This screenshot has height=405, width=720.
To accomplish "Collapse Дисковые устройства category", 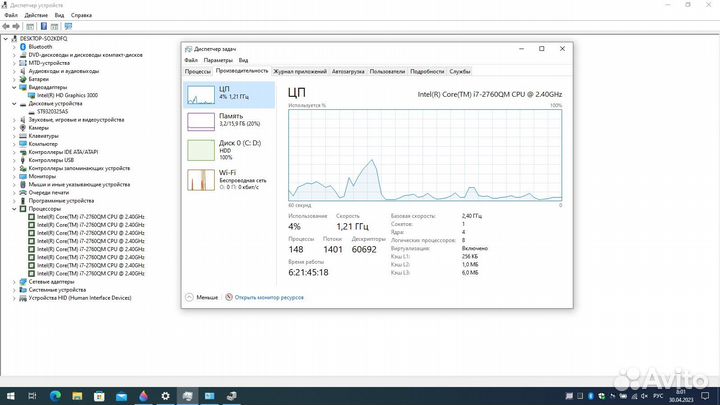I will 14,104.
